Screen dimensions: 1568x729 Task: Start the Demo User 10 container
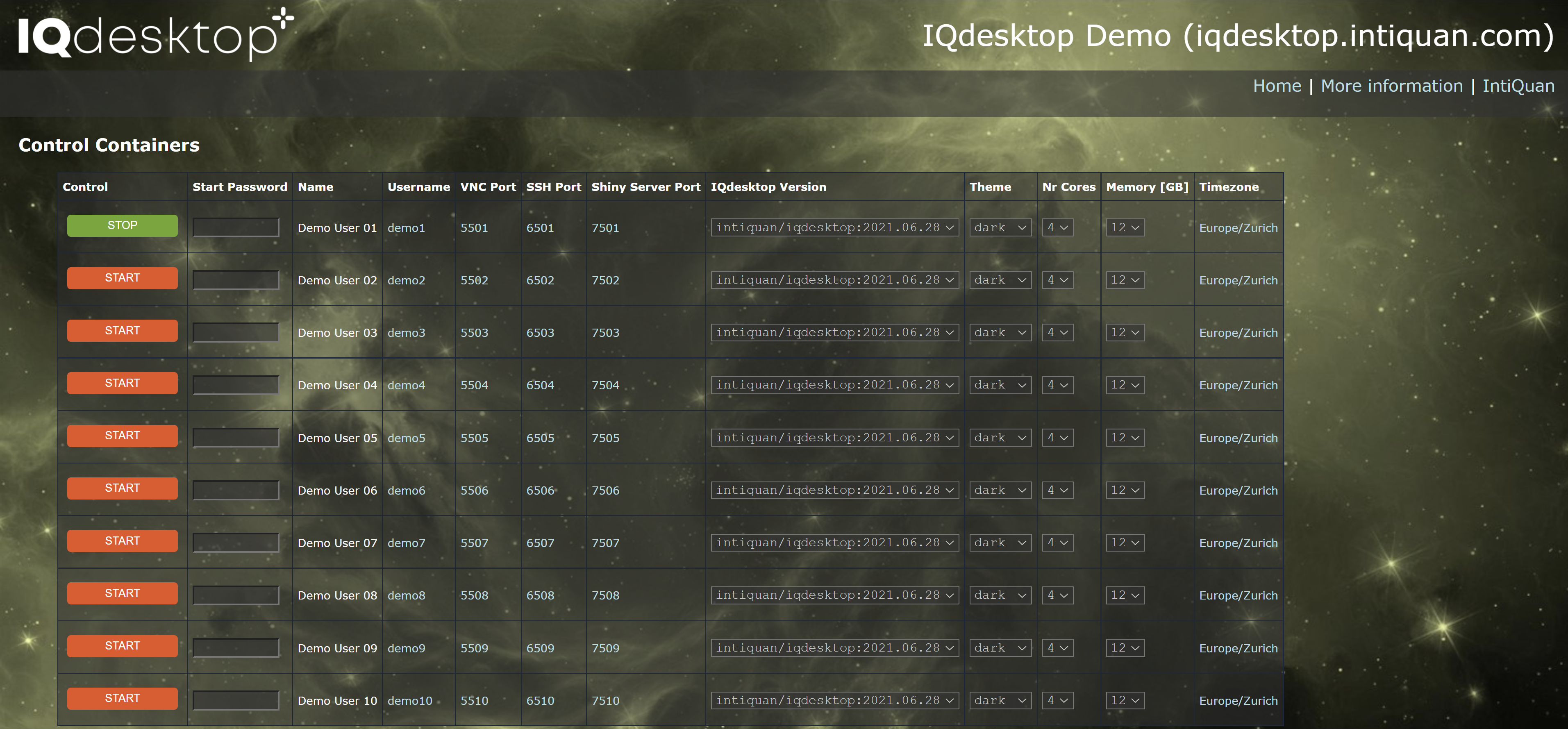(x=123, y=699)
